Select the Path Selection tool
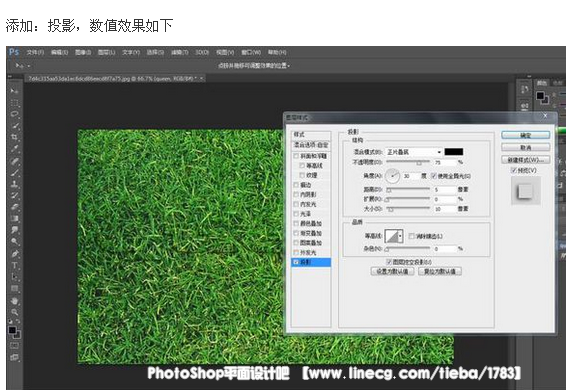 click(x=14, y=277)
